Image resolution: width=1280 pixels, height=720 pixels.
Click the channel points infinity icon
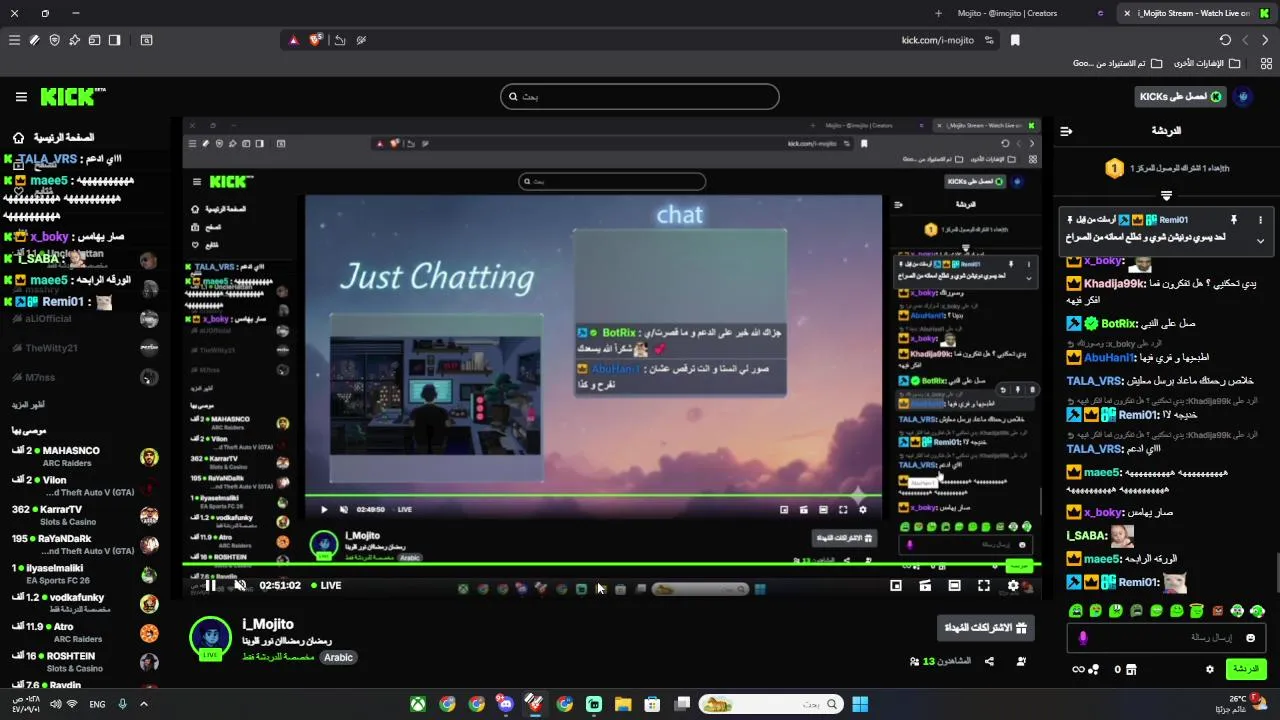[x=1078, y=669]
